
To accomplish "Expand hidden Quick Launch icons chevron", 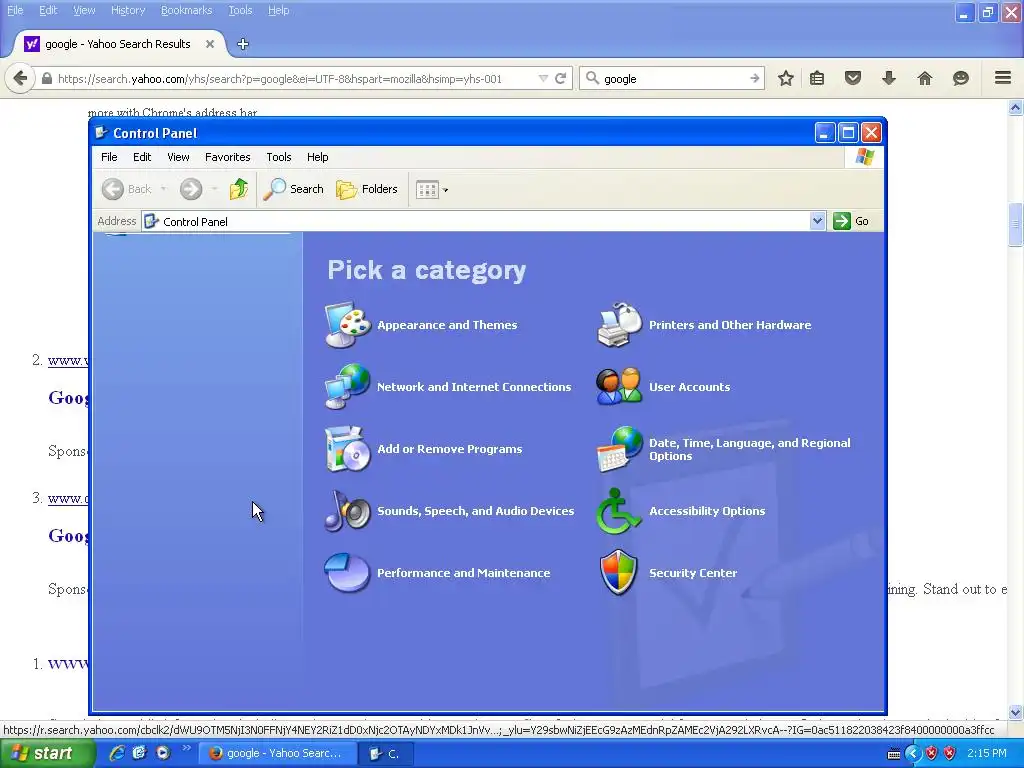I will pyautogui.click(x=186, y=748).
